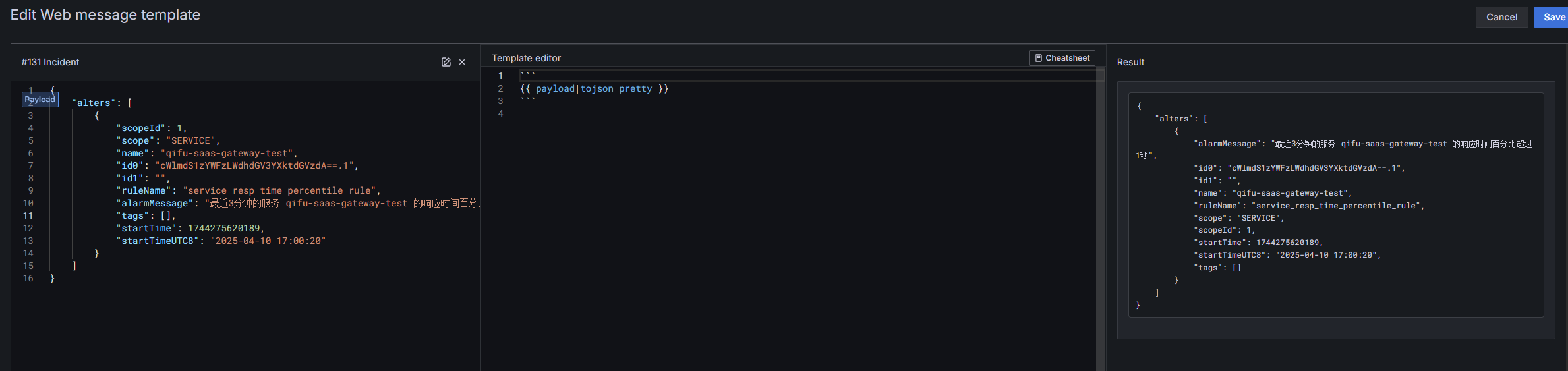Click "startTimeUTC8" line in Result panel
Screen dimensions: 1568x371
point(1287,255)
